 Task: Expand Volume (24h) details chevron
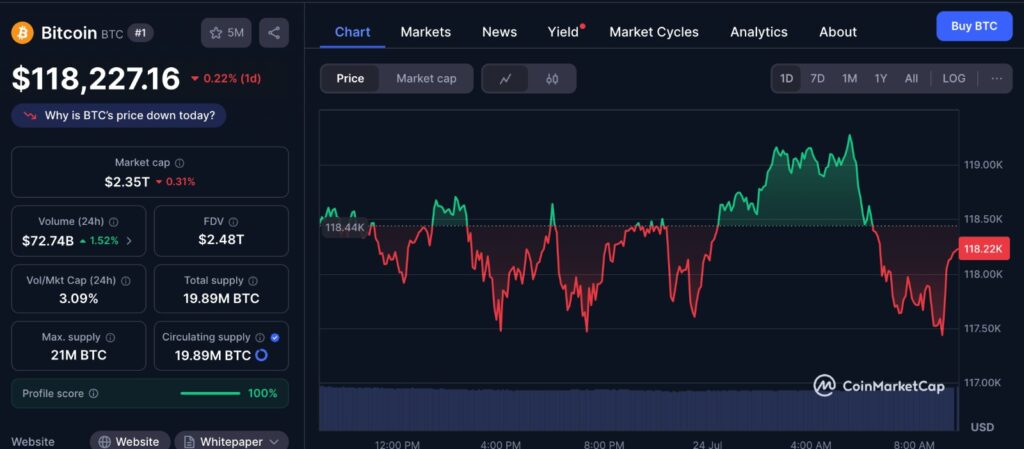click(129, 241)
